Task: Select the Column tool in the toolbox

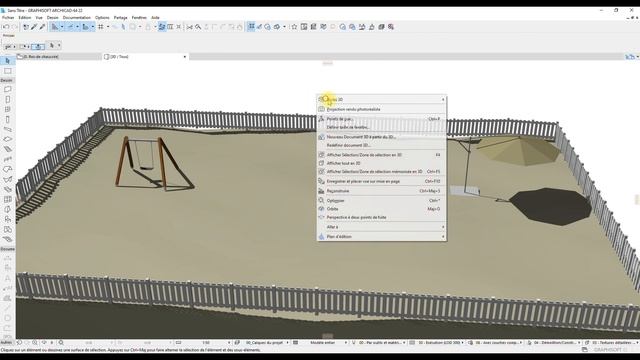Action: point(7,120)
